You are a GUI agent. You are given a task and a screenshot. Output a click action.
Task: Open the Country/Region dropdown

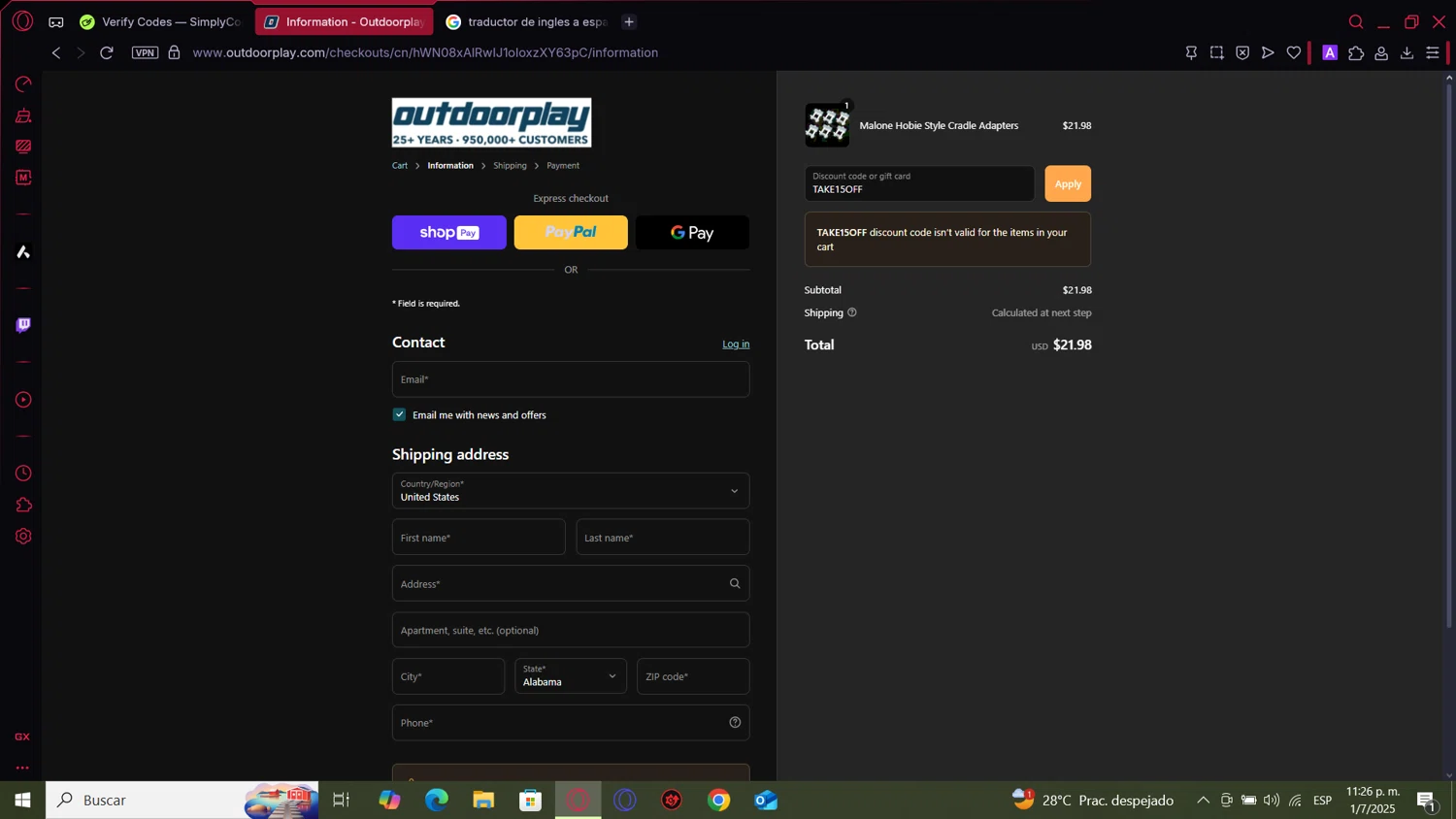(571, 491)
